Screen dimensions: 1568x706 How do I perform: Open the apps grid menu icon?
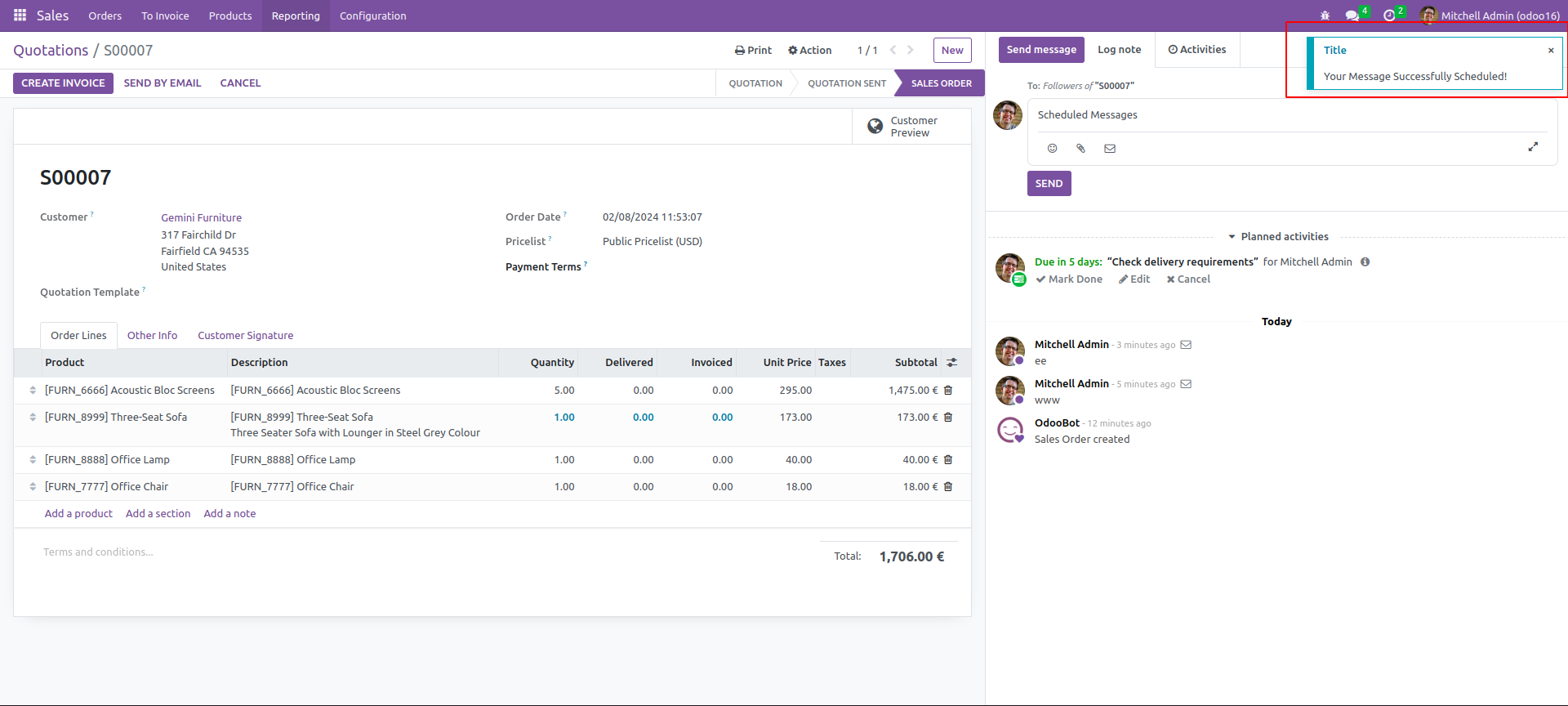[x=20, y=16]
